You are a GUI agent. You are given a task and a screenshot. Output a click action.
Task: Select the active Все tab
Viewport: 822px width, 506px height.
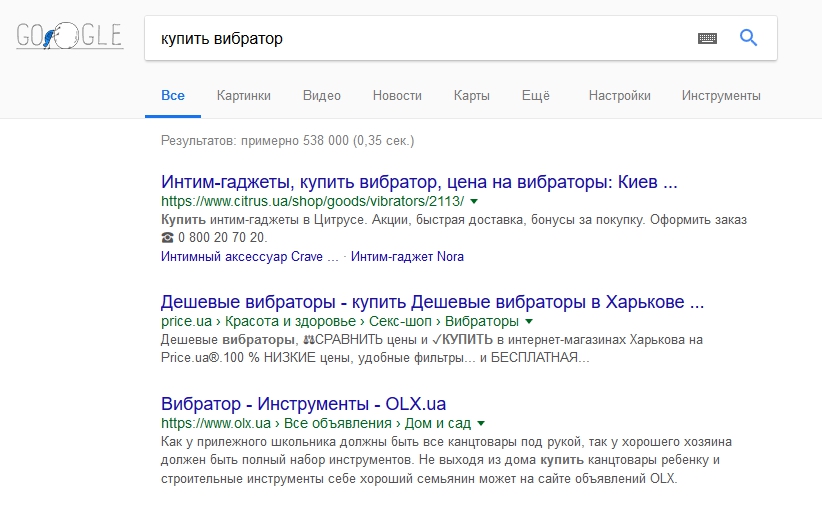pos(173,95)
